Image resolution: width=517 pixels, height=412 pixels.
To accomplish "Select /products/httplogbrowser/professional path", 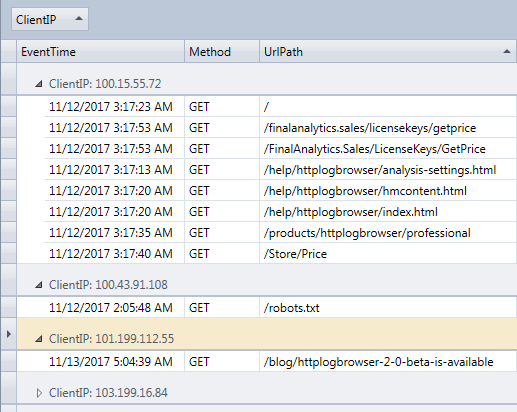I will coord(388,233).
